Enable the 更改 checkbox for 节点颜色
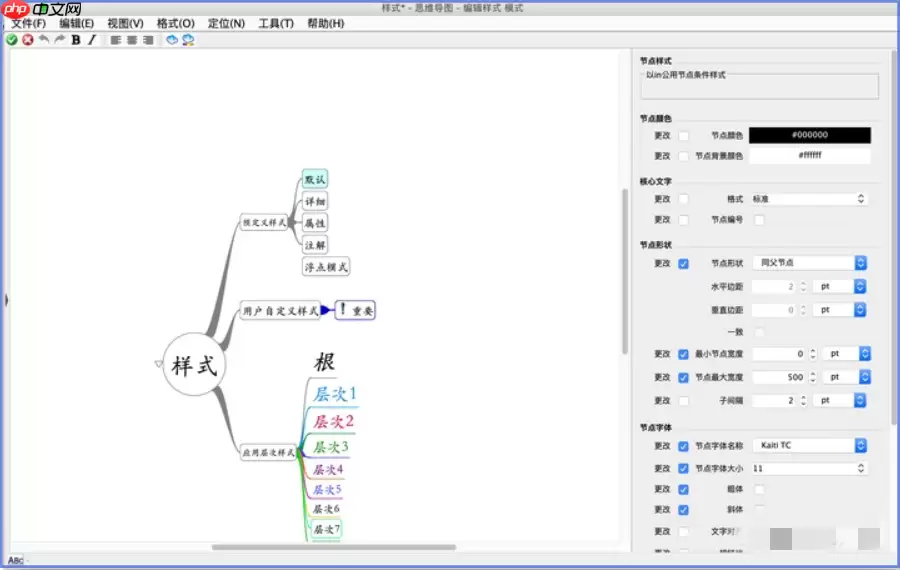This screenshot has height=570, width=900. click(684, 135)
